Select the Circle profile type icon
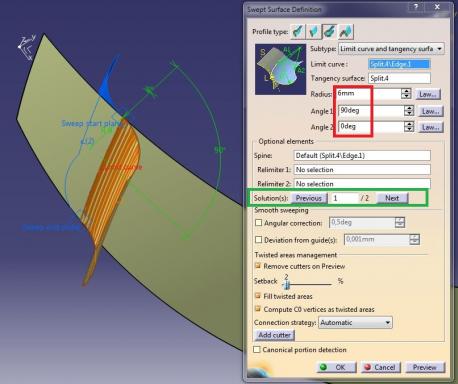The image size is (458, 384). [x=329, y=32]
